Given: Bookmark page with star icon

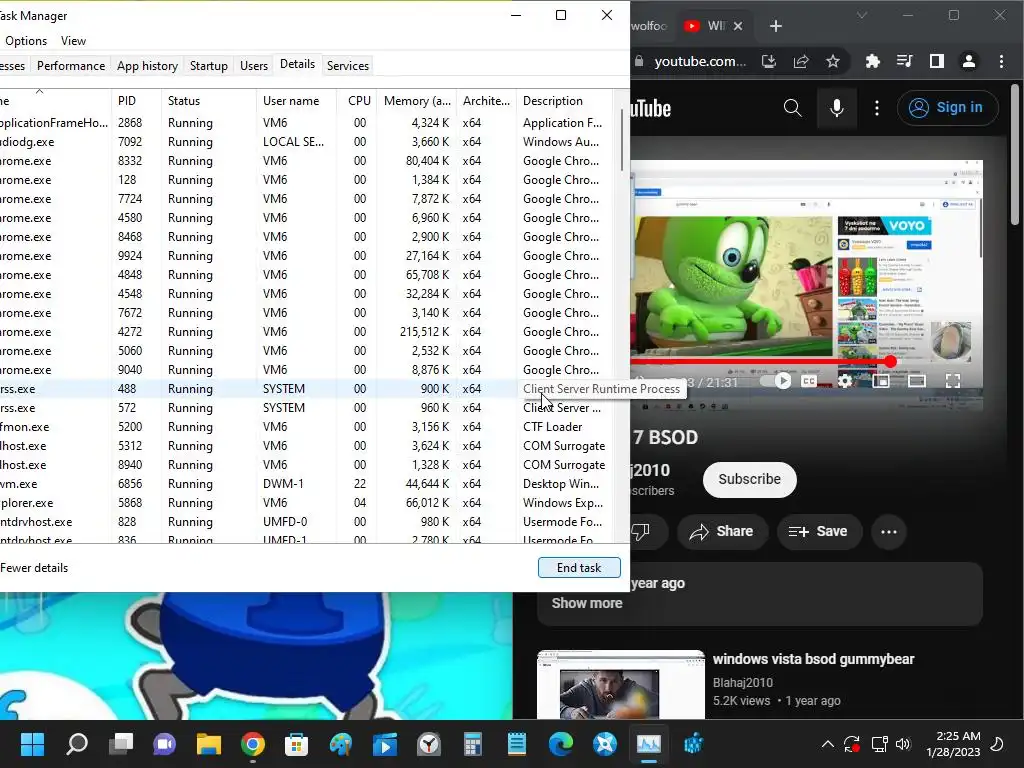Looking at the screenshot, I should 833,61.
